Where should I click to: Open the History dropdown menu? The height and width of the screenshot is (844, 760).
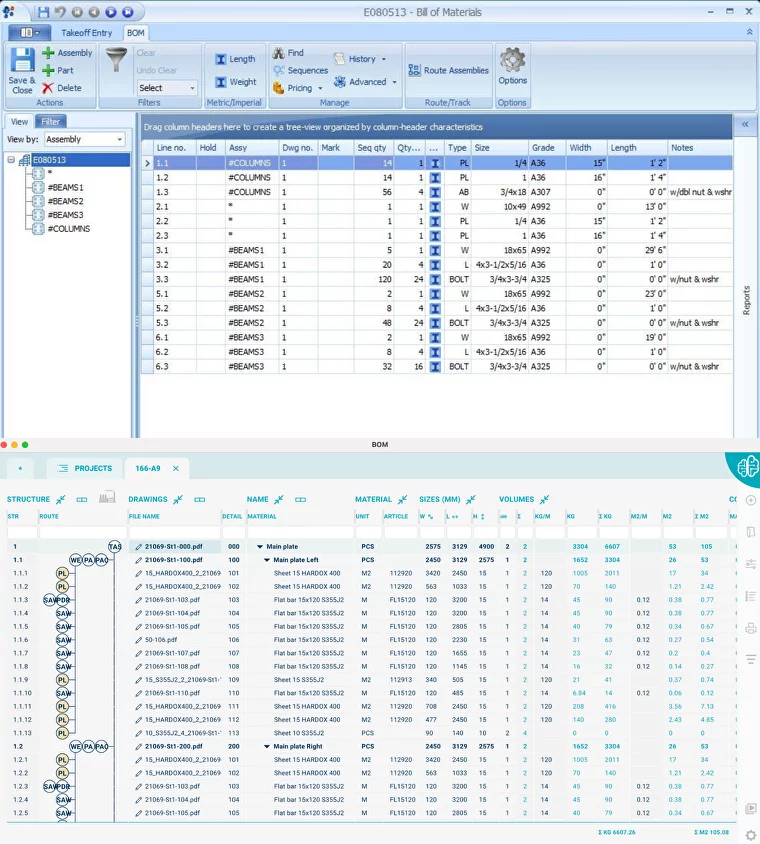(360, 59)
